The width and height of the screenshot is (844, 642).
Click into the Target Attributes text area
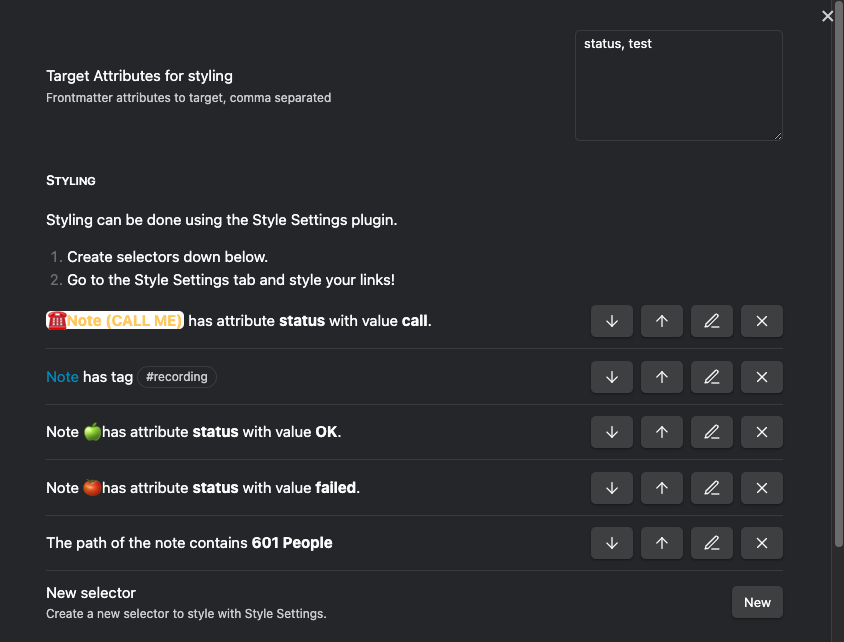pyautogui.click(x=678, y=85)
